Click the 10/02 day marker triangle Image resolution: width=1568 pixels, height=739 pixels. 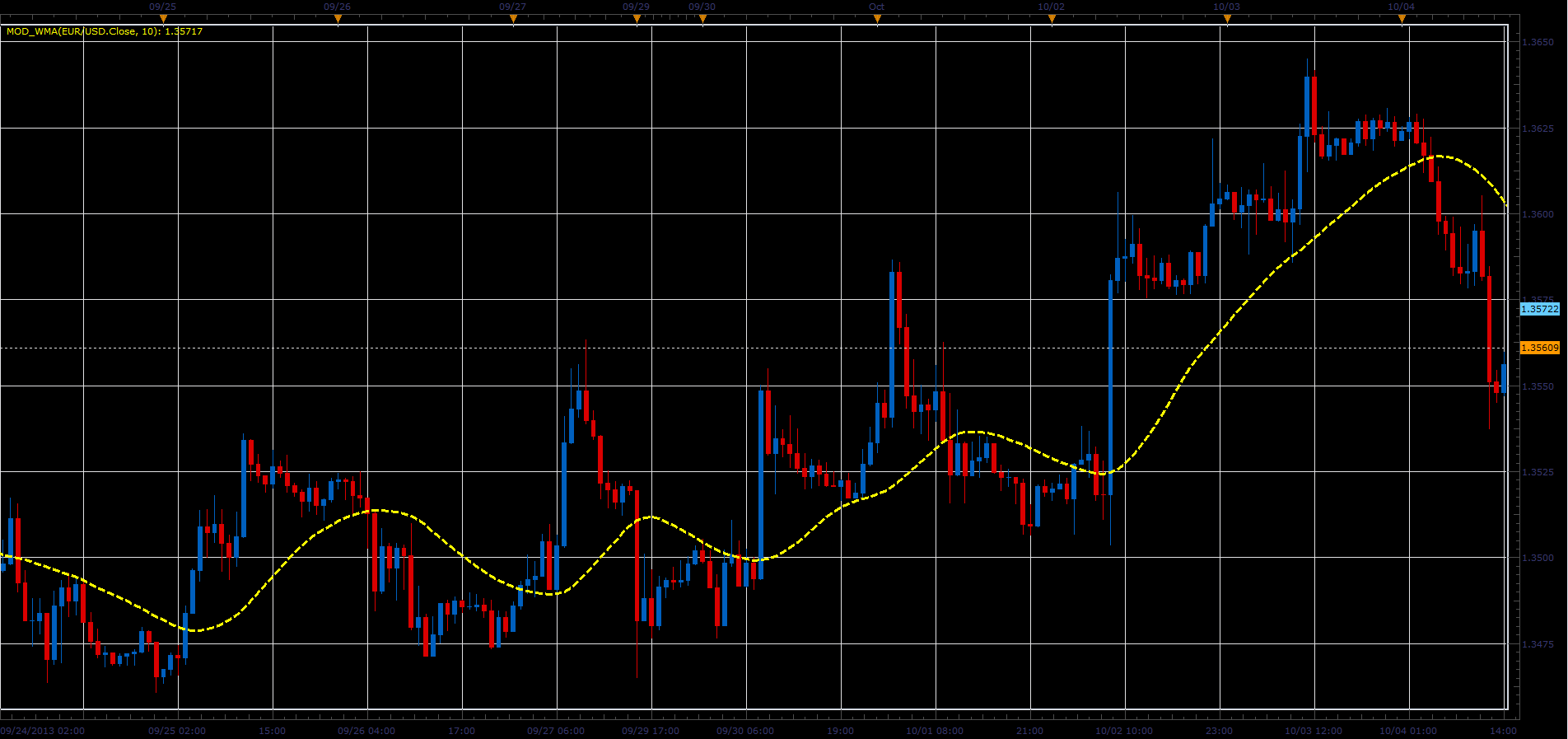[1052, 18]
